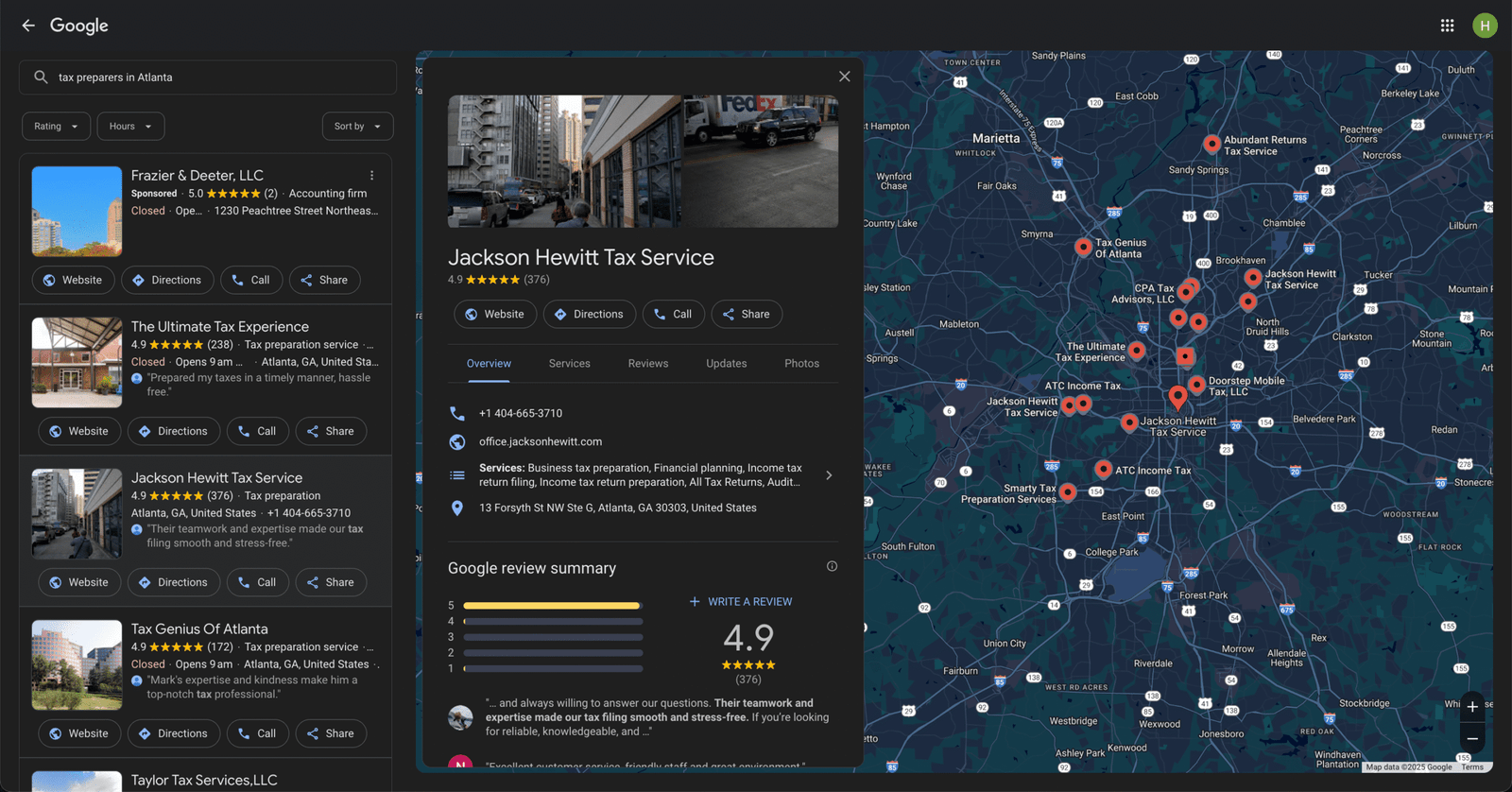The width and height of the screenshot is (1512, 792).
Task: Select the Smarty Tax Preparation Services map pin
Action: coord(1067,491)
